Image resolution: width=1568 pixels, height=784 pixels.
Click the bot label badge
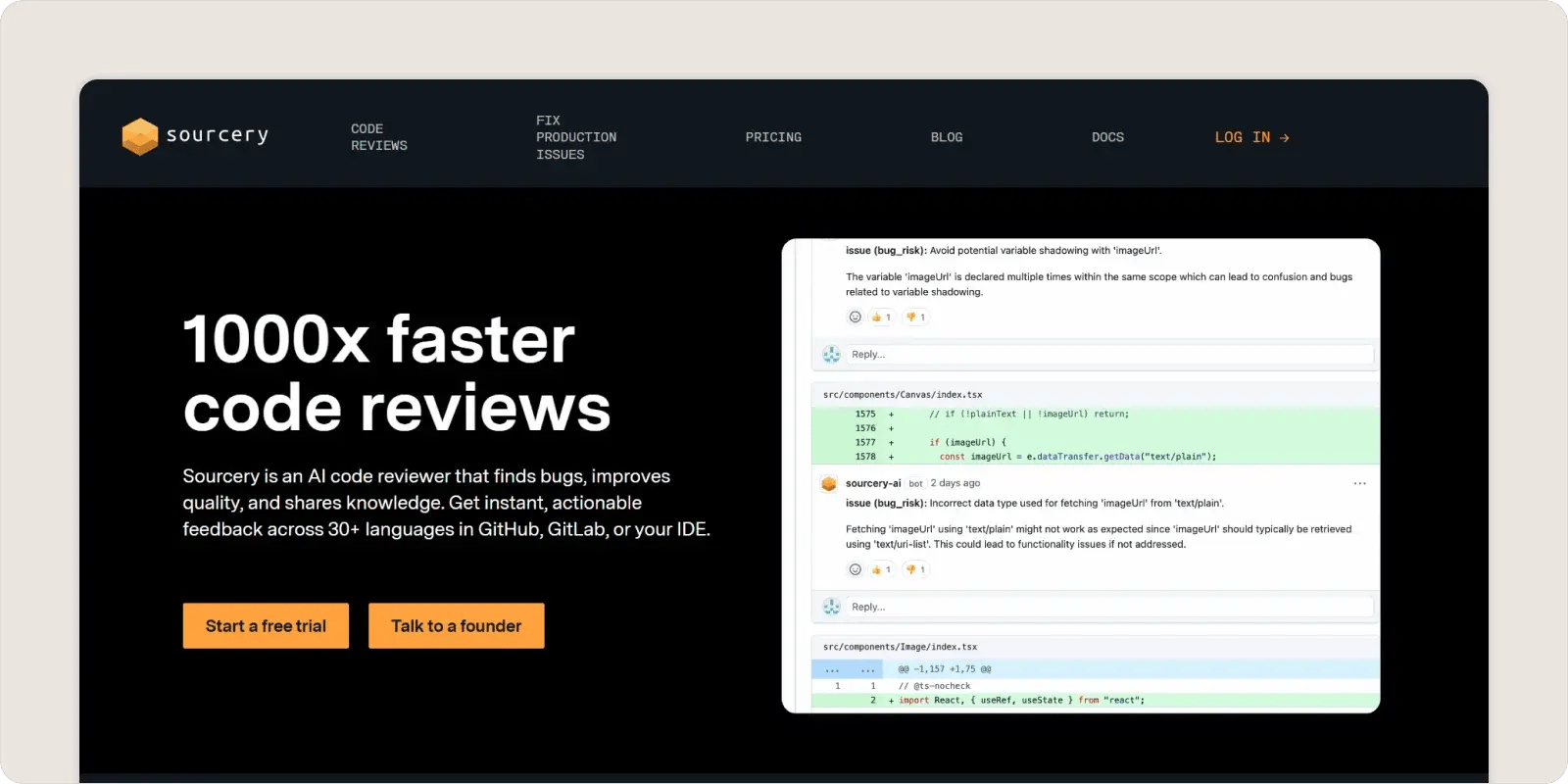[915, 483]
